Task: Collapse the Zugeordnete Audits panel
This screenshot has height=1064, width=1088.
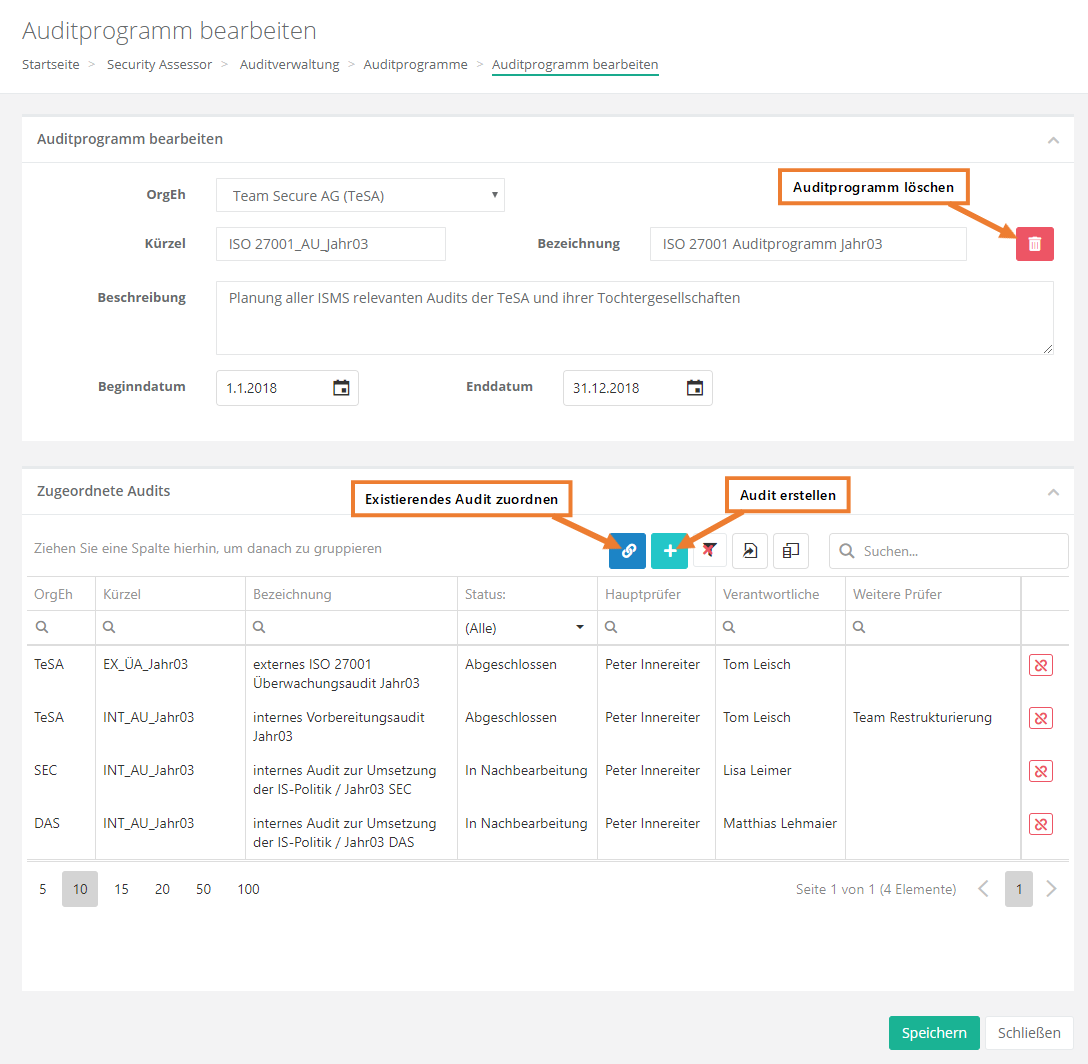Action: point(1053,492)
